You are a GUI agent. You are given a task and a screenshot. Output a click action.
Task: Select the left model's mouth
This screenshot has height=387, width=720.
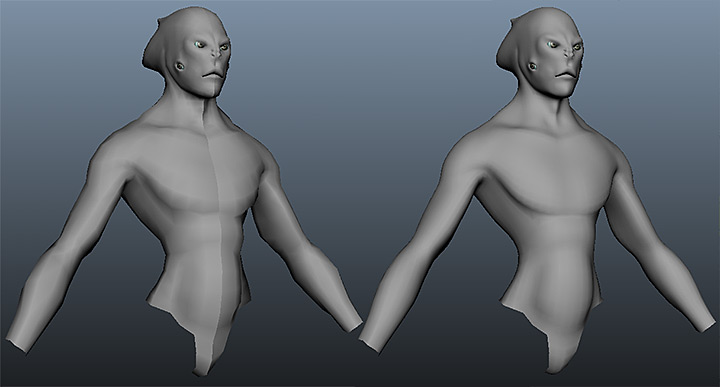214,74
